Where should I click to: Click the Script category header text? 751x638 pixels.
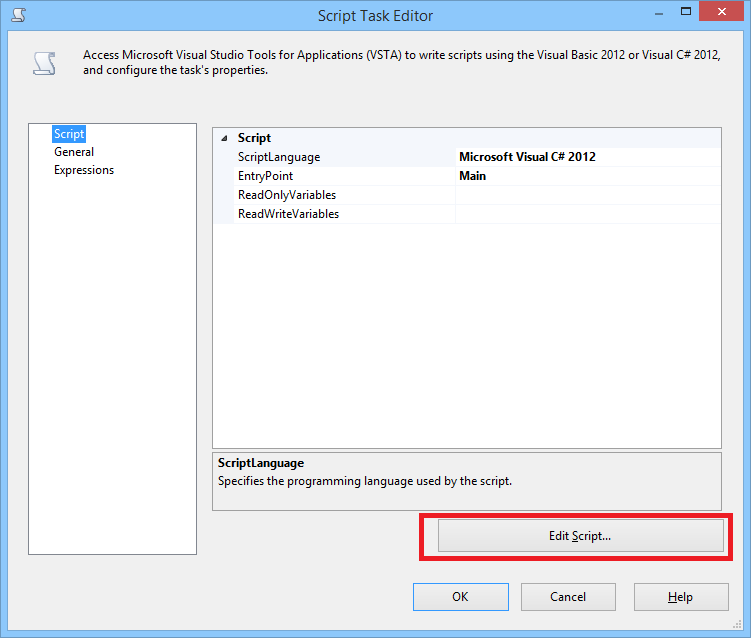click(x=254, y=138)
